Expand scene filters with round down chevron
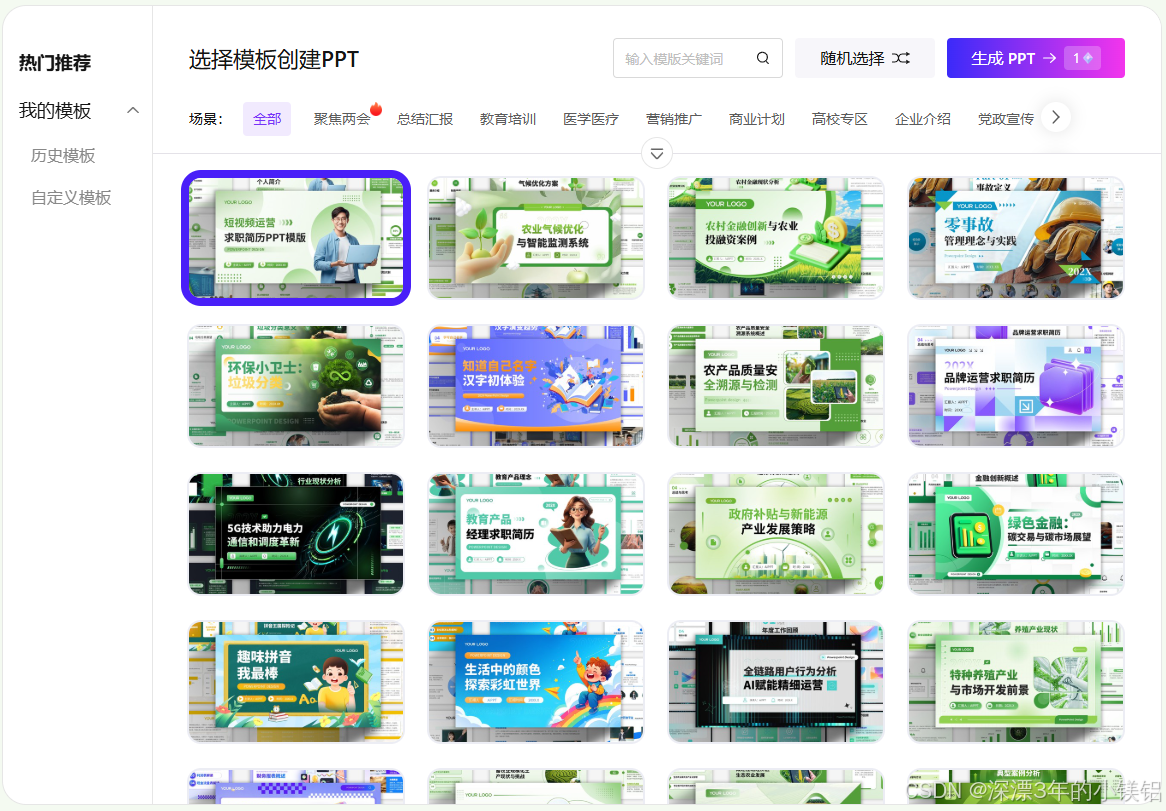 pos(657,154)
